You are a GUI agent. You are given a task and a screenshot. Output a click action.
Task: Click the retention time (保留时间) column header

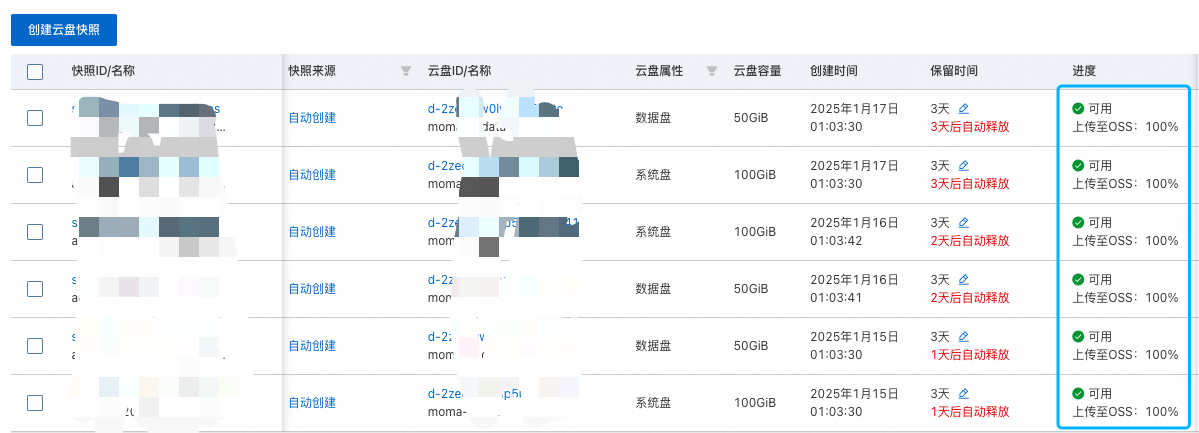(x=953, y=71)
